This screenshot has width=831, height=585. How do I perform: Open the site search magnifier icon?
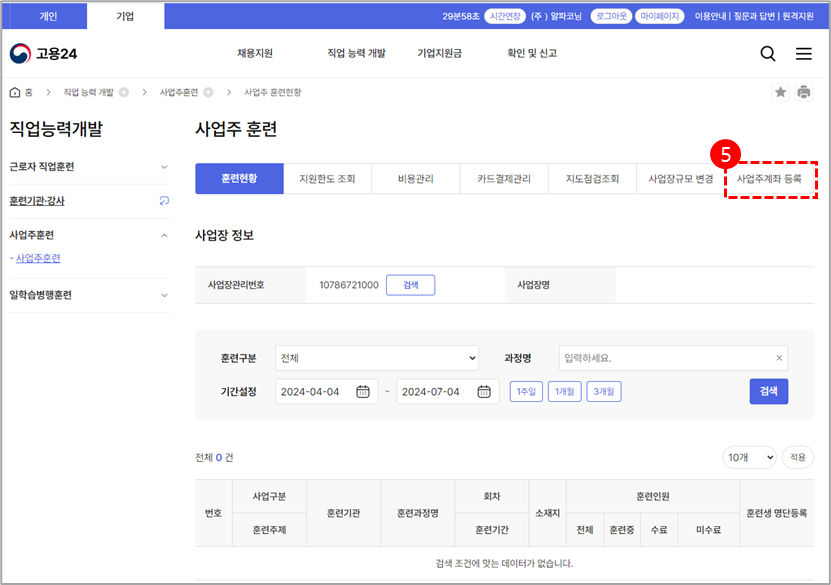coord(768,54)
